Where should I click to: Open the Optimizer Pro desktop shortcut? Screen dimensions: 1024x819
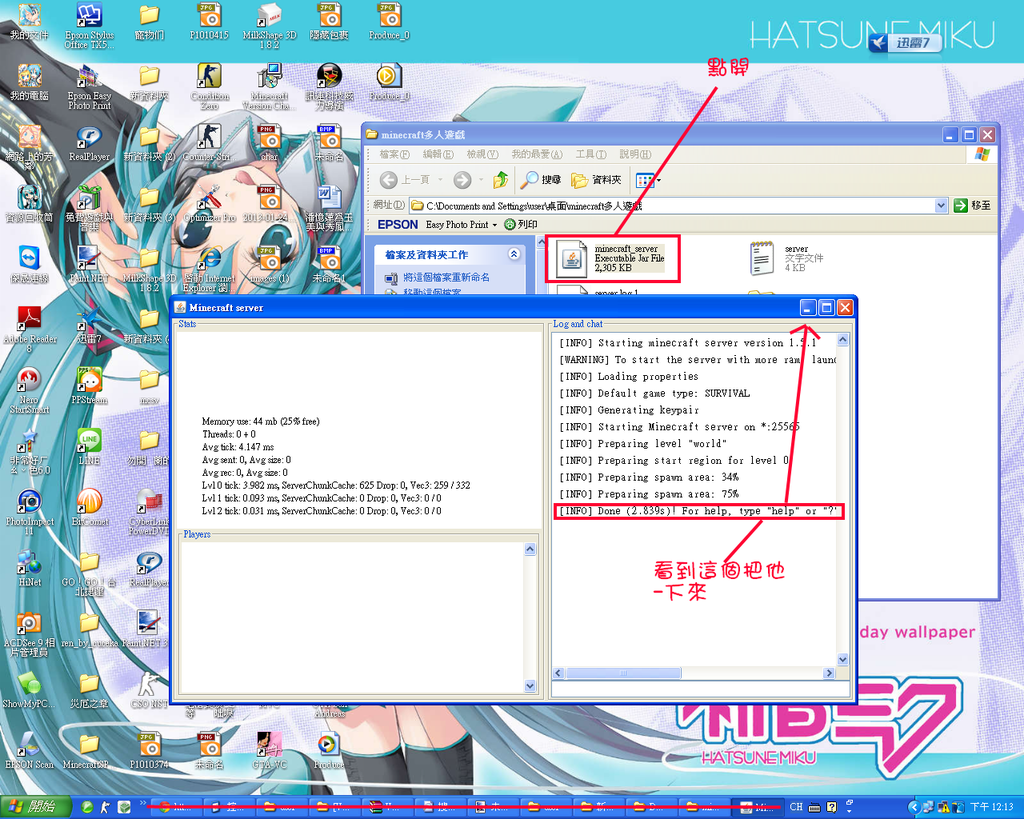pyautogui.click(x=210, y=204)
